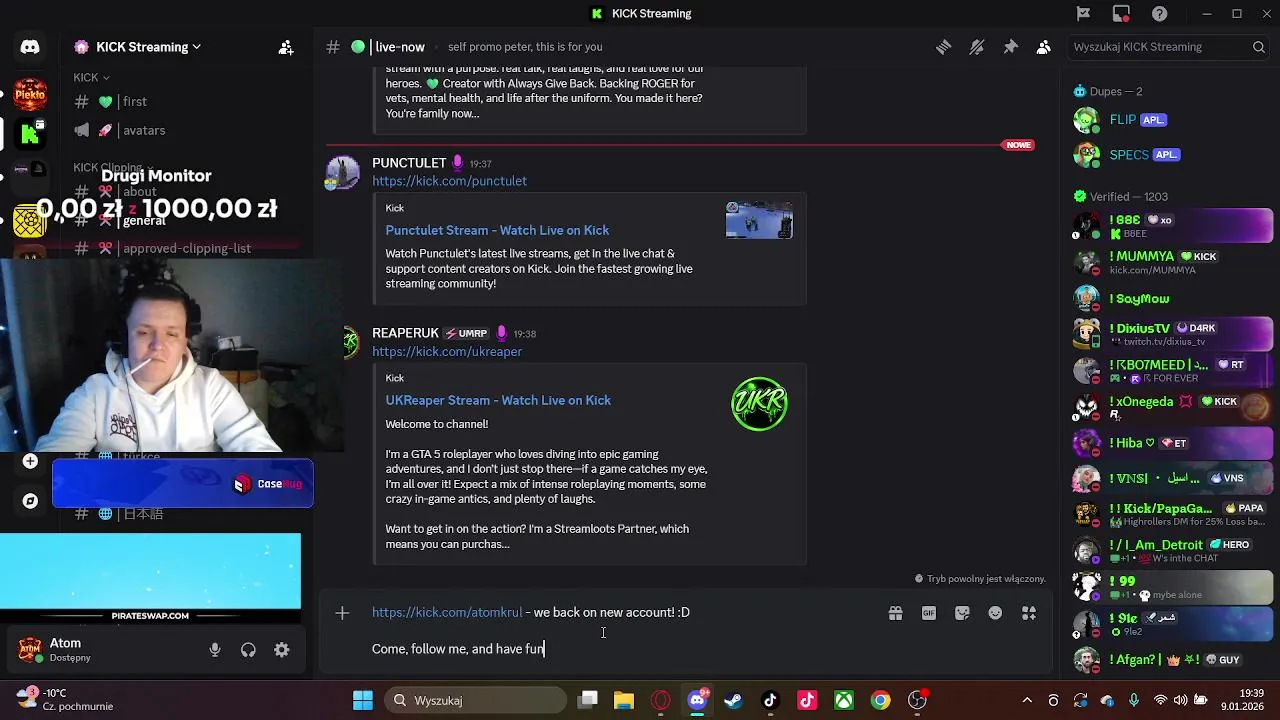The image size is (1280, 720).
Task: Open the Piekło server icon in sidebar
Action: (30, 95)
